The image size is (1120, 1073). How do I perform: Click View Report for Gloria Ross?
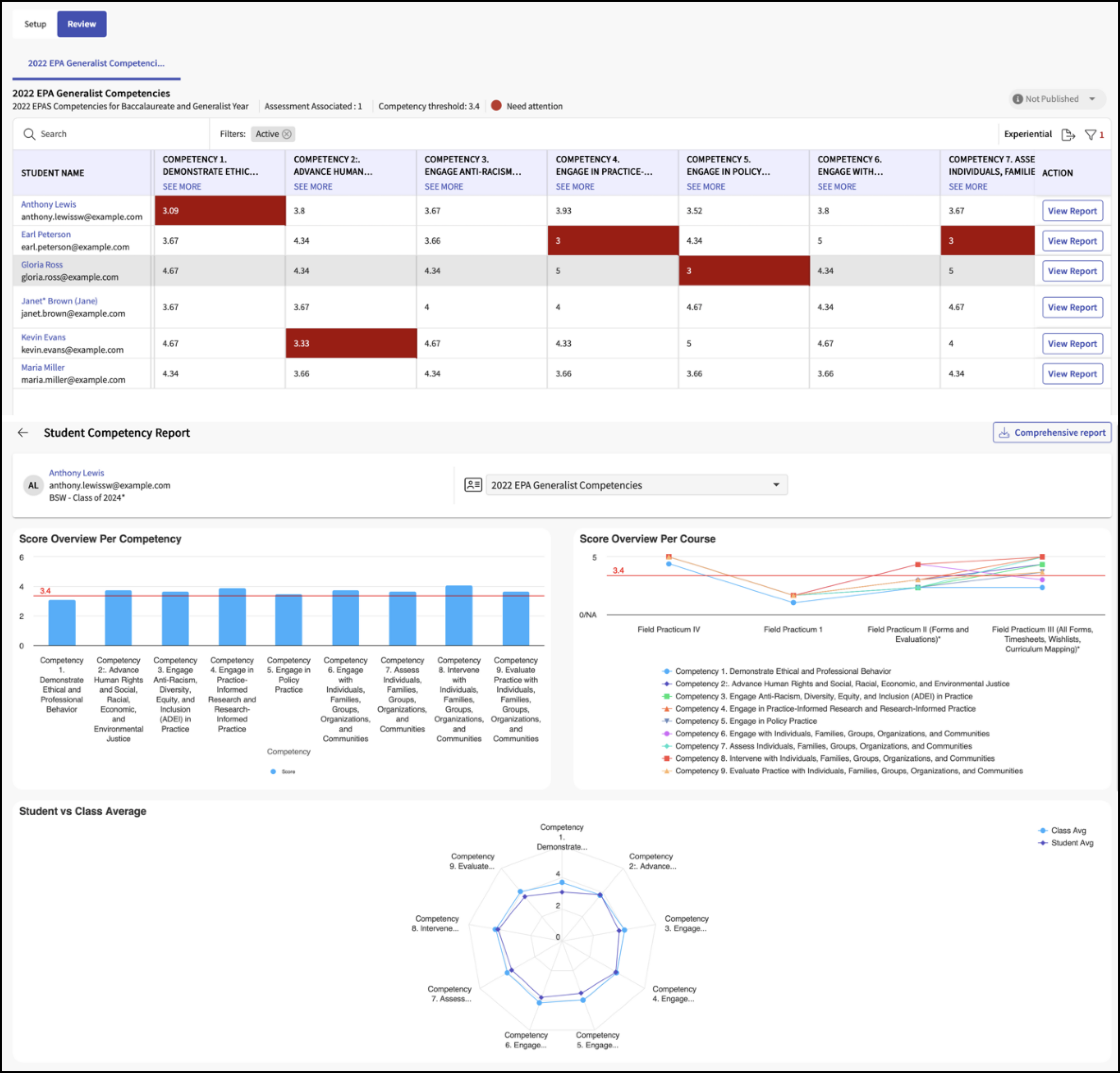pyautogui.click(x=1072, y=271)
